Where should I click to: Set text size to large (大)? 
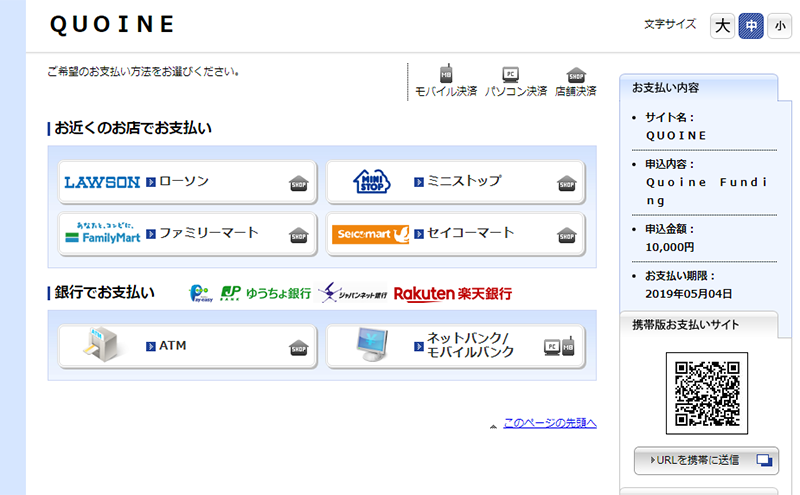(722, 26)
